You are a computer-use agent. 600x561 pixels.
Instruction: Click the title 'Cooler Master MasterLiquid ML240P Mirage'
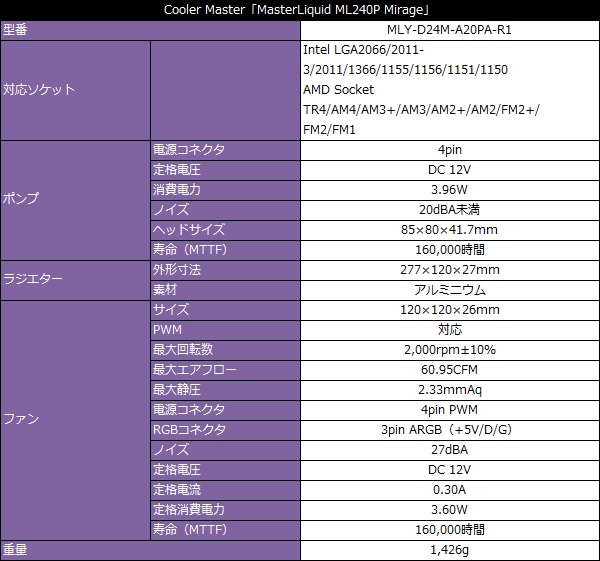(297, 10)
